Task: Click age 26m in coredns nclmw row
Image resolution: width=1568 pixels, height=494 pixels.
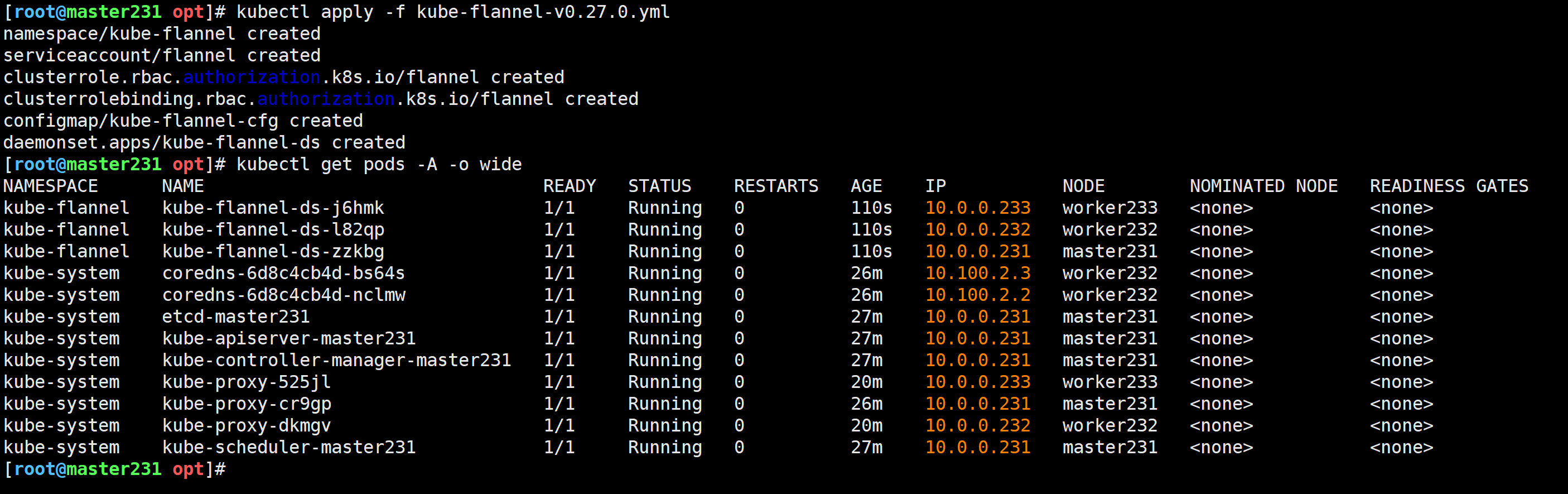Action: click(x=866, y=295)
